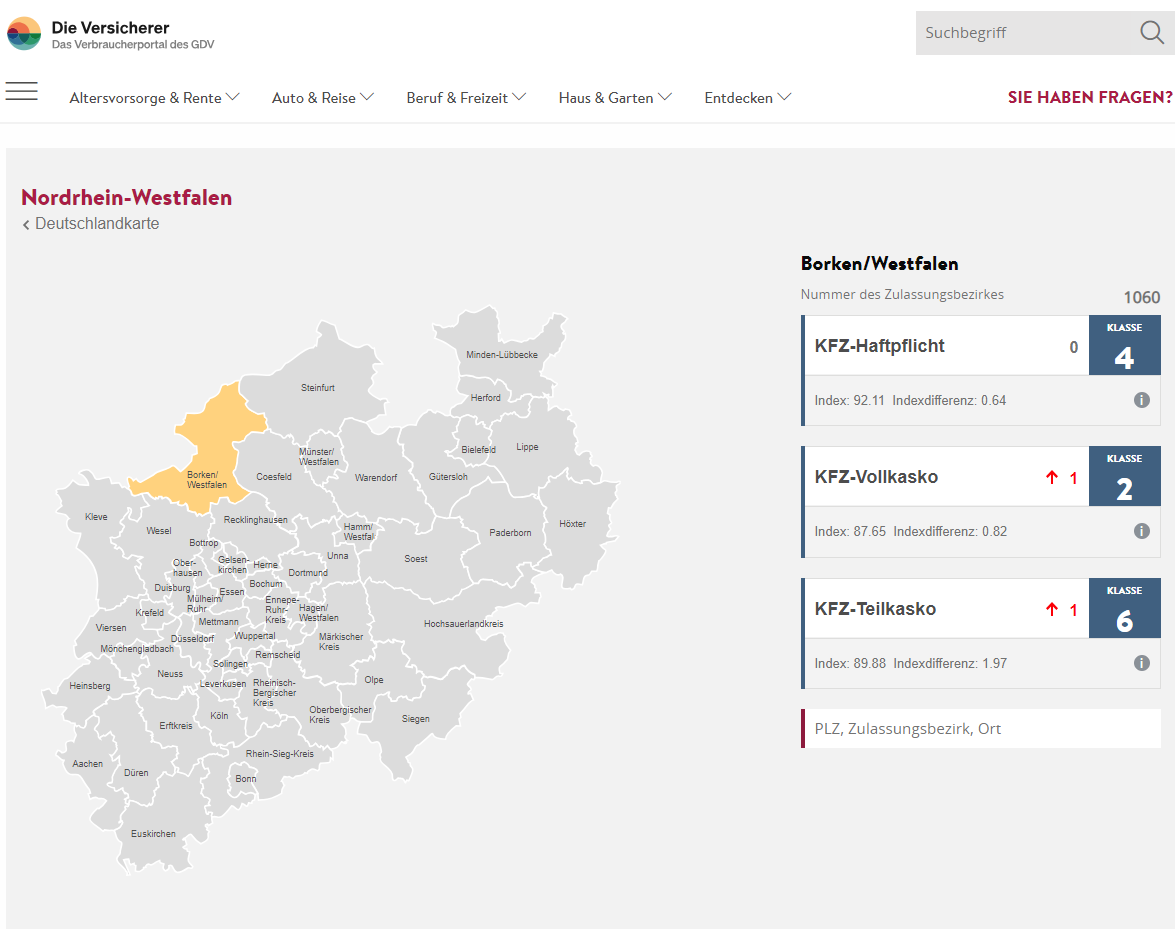The image size is (1175, 929).
Task: Click the KFZ-Teilkasko Klasse 6 badge
Action: pyautogui.click(x=1124, y=609)
